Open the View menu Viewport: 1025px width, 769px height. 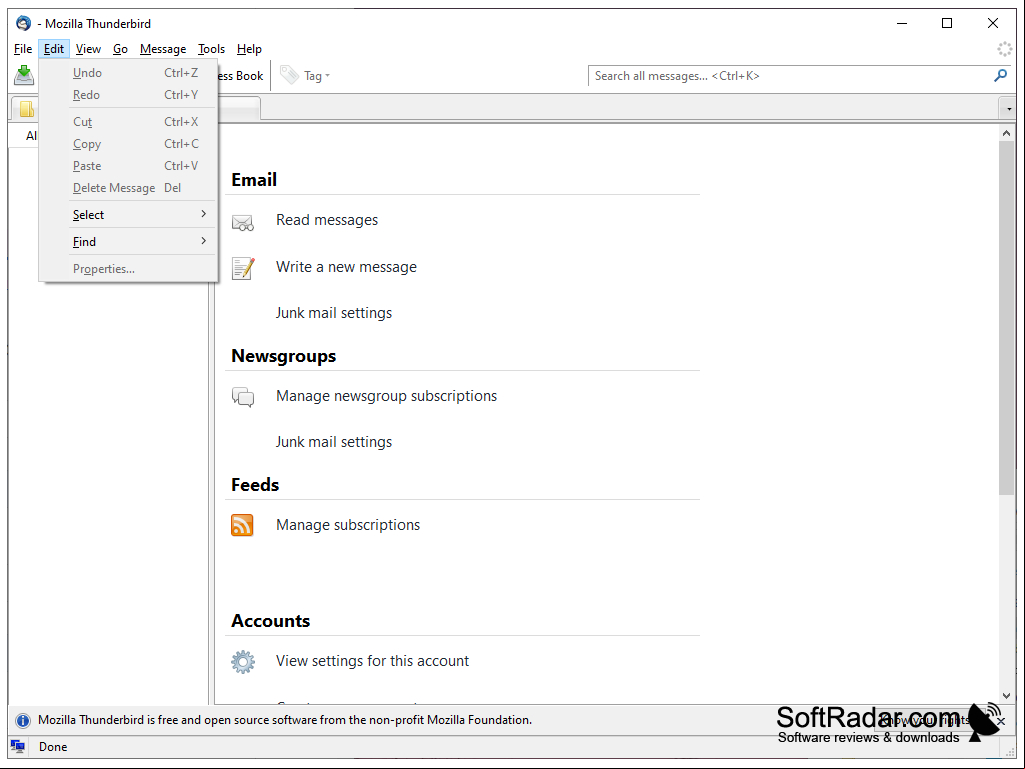pyautogui.click(x=88, y=49)
